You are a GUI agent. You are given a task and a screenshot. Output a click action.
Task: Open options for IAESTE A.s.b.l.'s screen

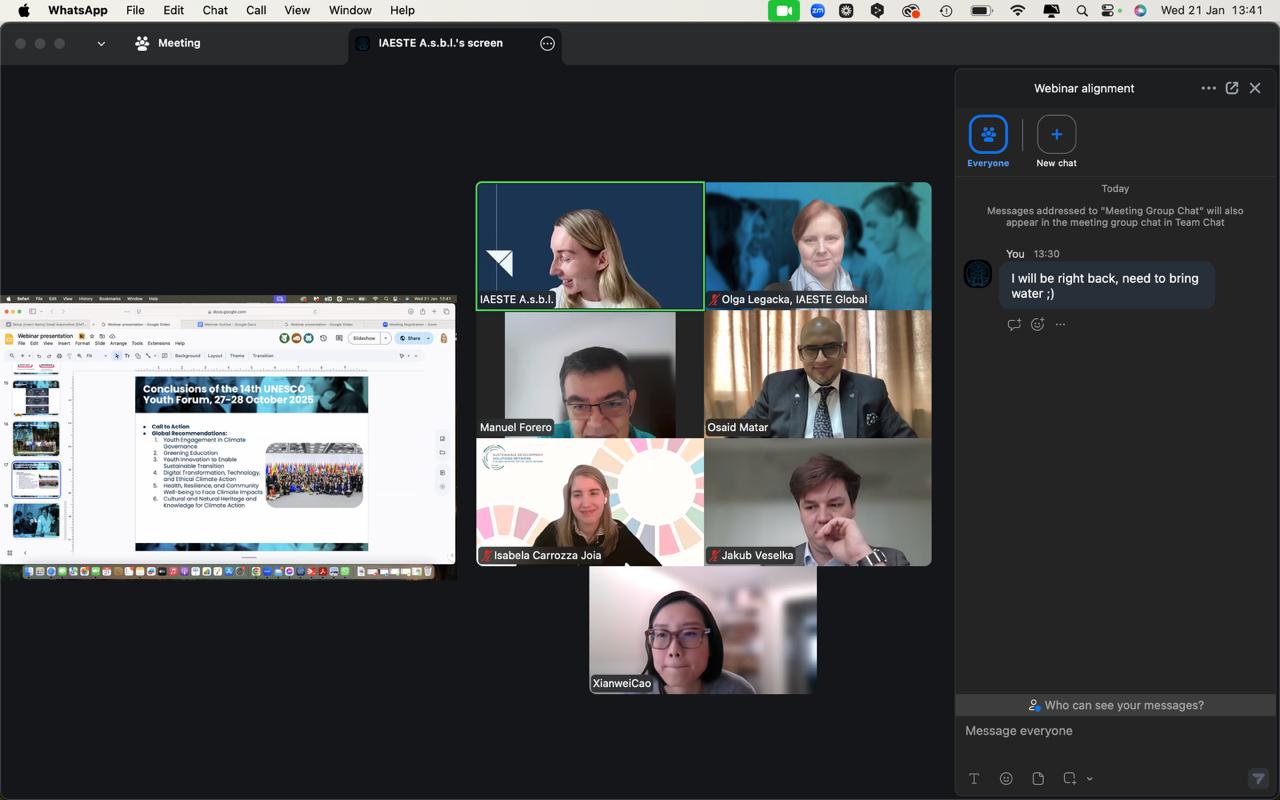[547, 44]
